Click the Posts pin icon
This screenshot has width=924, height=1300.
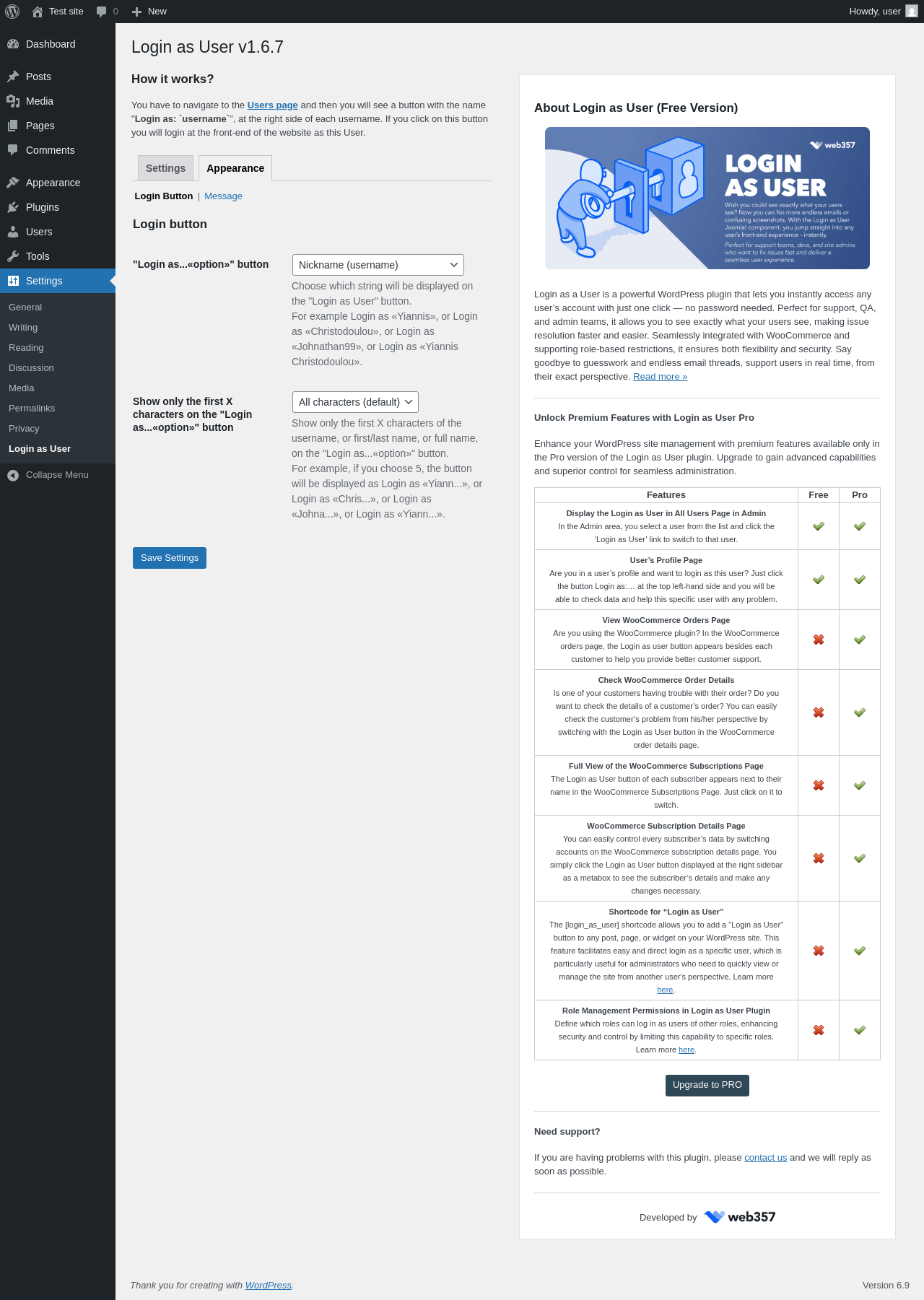[x=13, y=77]
